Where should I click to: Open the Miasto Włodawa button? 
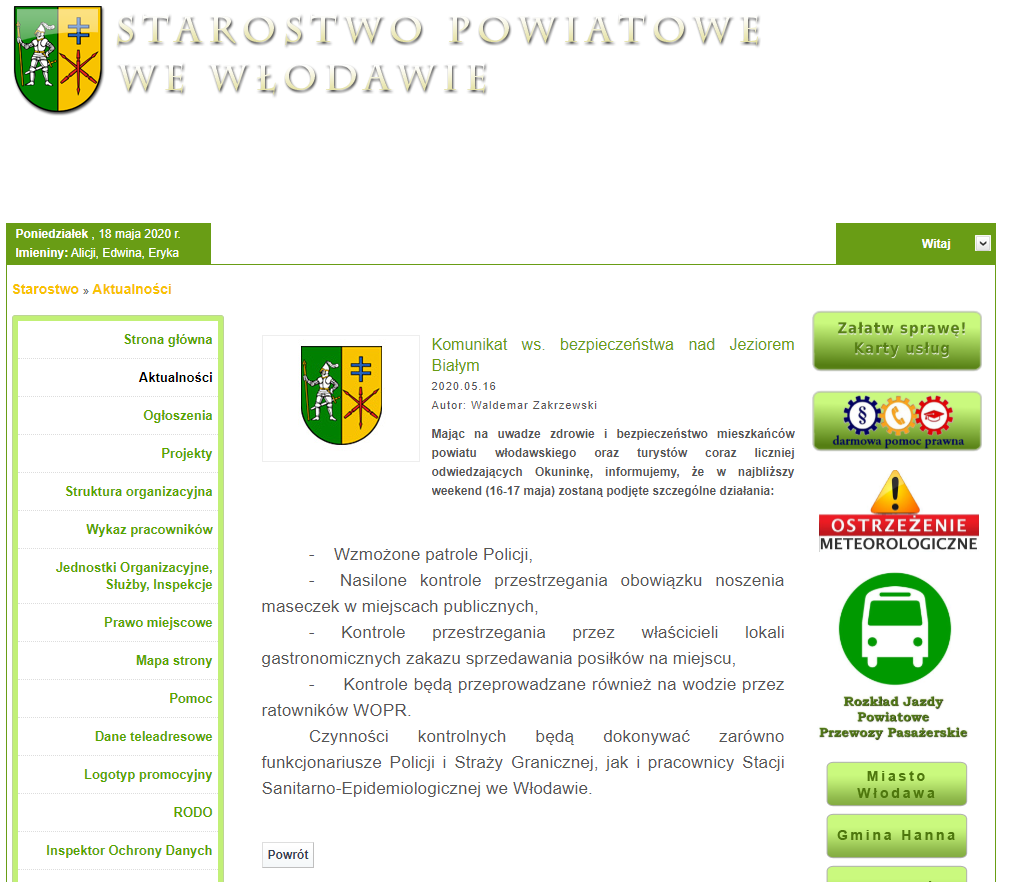coord(896,784)
